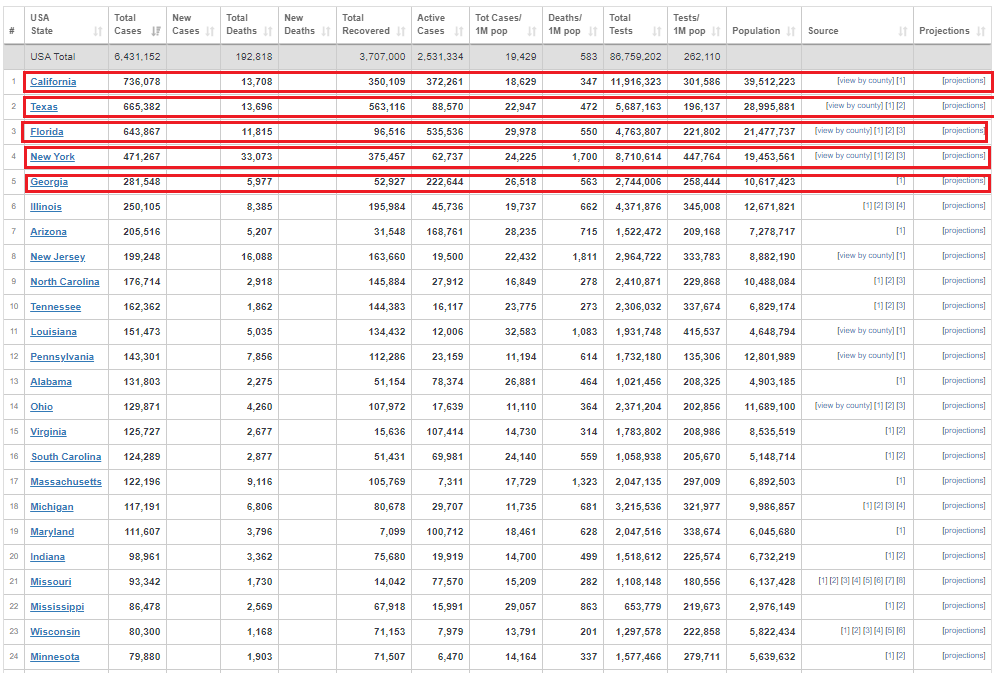Click view by county for New Jersey
Viewport: 994px width, 673px height.
865,256
